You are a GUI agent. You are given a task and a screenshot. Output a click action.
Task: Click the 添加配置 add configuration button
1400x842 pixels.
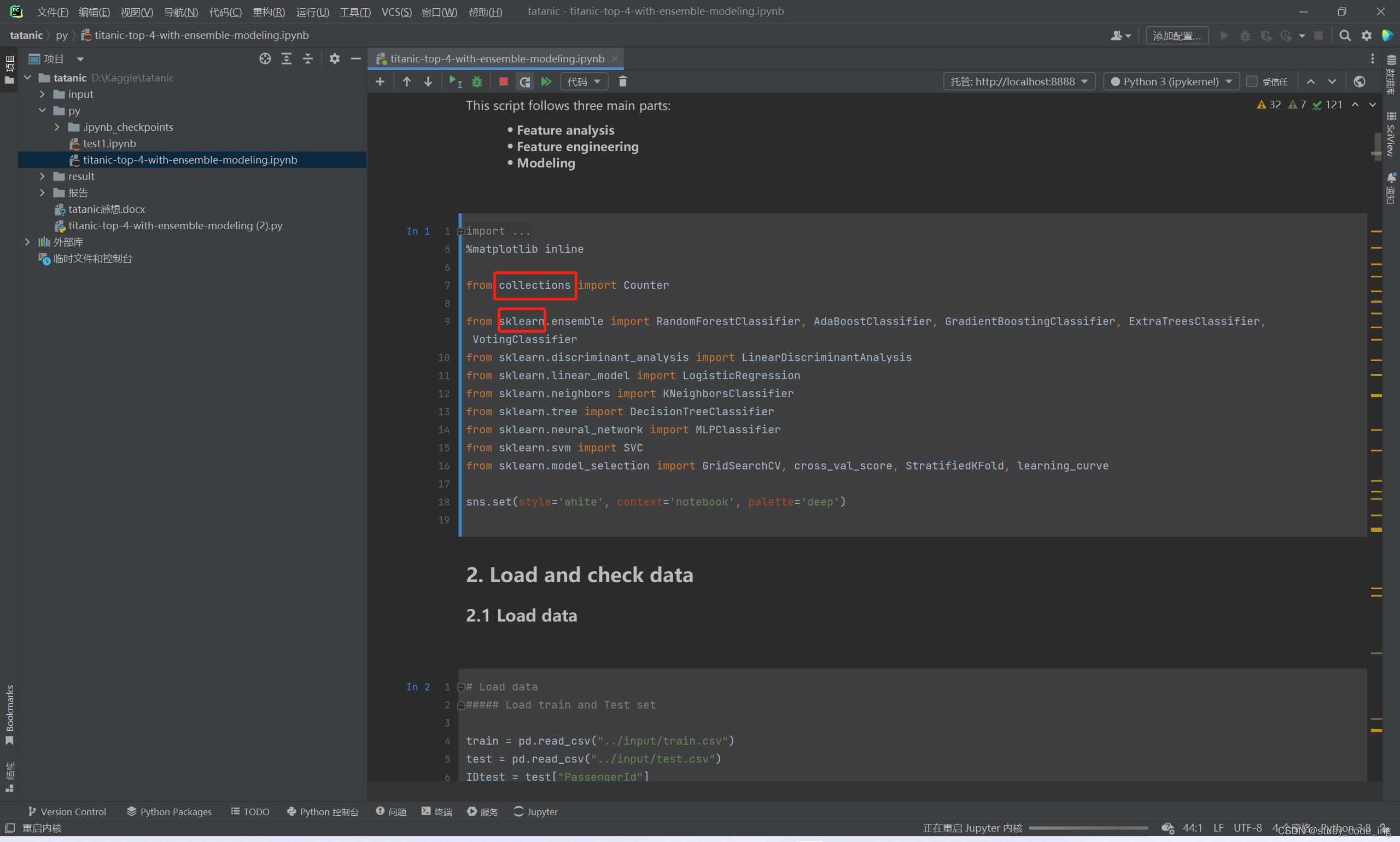click(1176, 36)
